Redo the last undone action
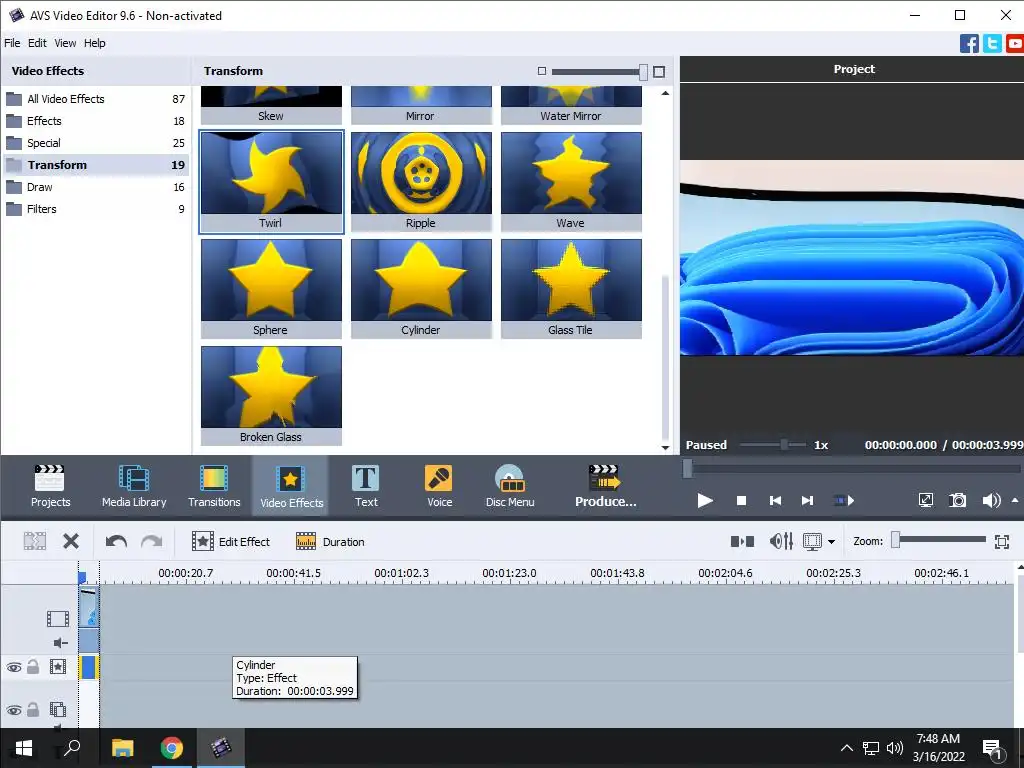 click(x=152, y=541)
